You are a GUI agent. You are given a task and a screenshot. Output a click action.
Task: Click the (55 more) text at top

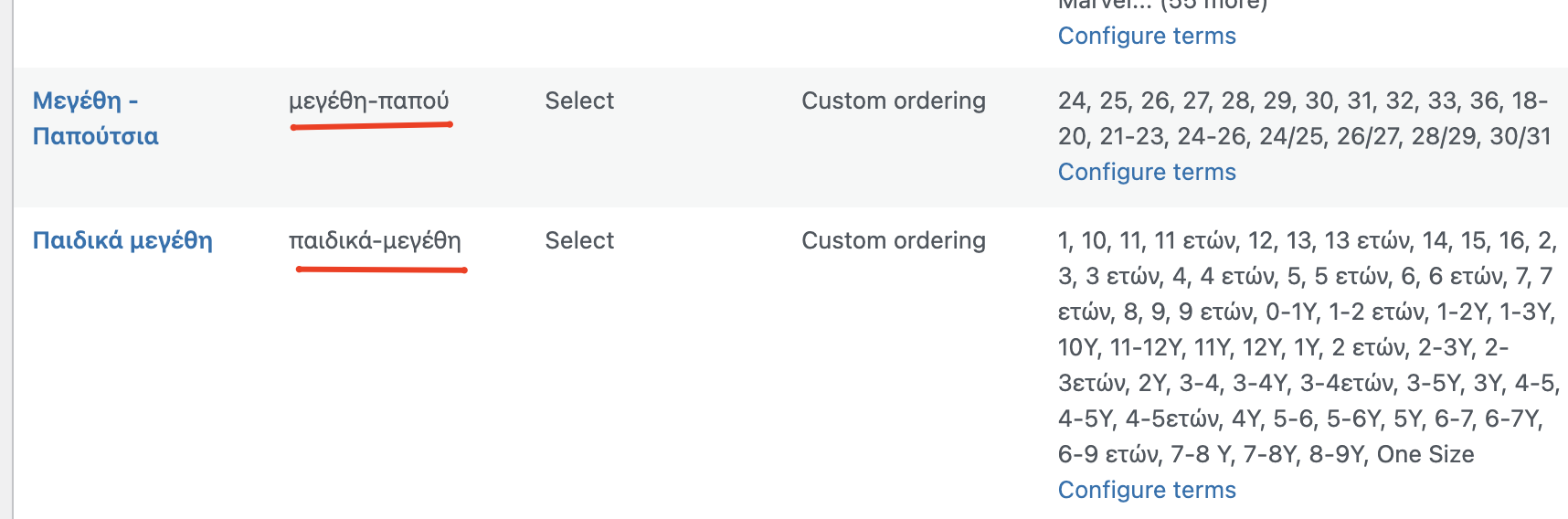[x=1213, y=5]
